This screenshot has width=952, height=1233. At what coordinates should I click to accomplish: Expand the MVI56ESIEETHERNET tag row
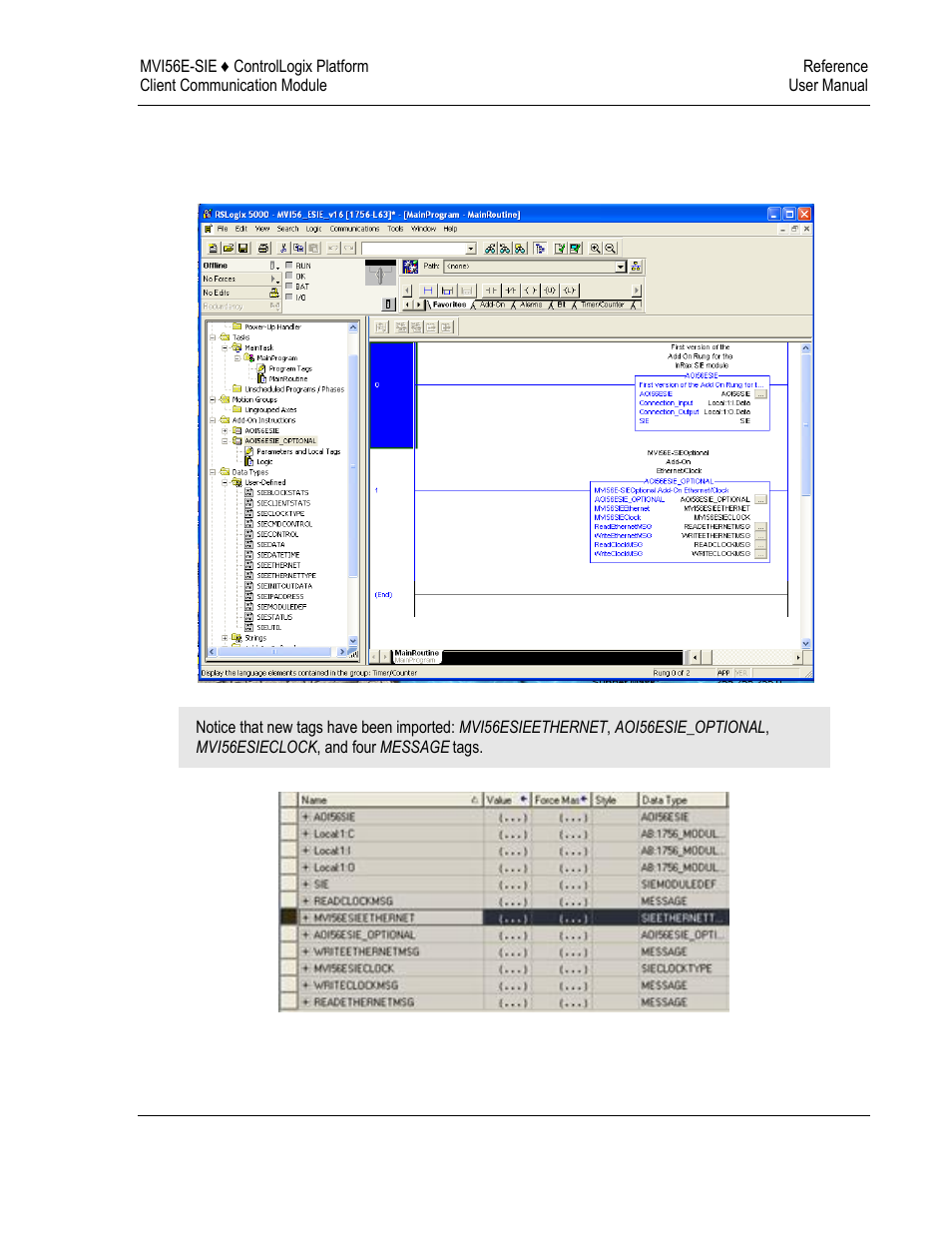pyautogui.click(x=306, y=918)
